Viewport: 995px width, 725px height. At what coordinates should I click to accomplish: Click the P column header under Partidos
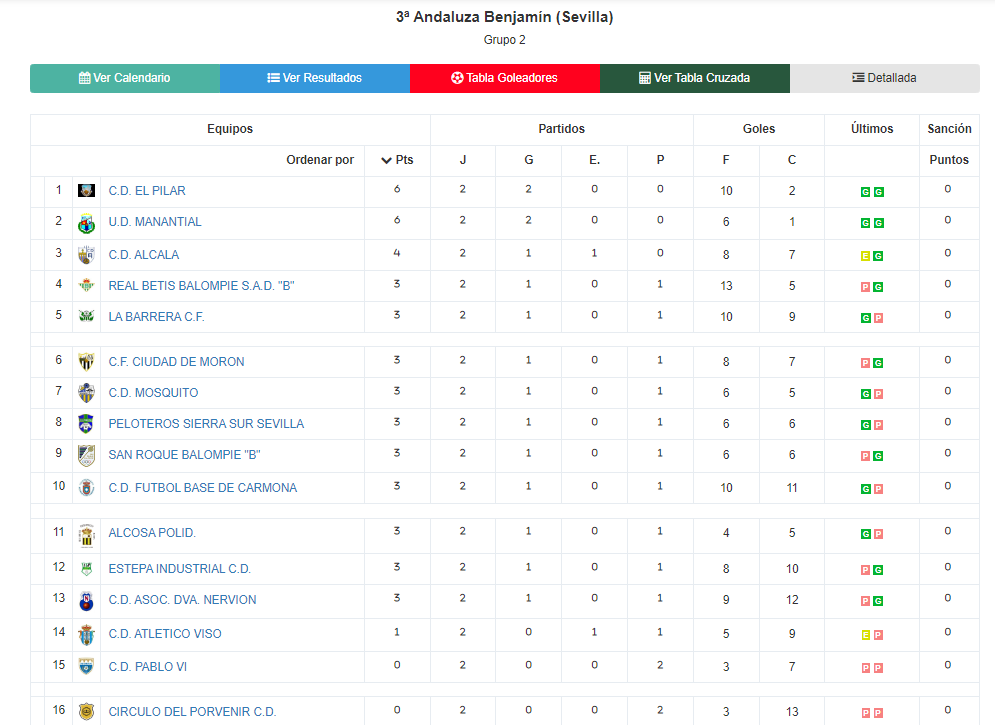pyautogui.click(x=661, y=160)
